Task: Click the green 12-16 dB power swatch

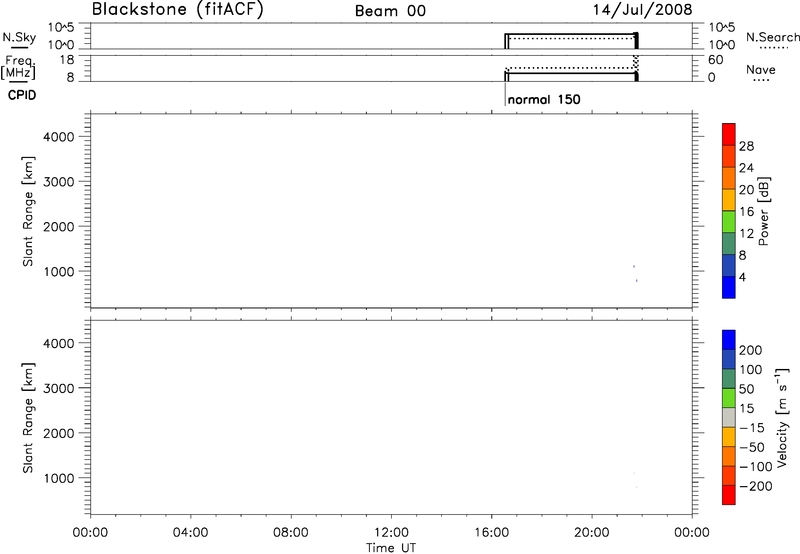Action: coord(729,222)
